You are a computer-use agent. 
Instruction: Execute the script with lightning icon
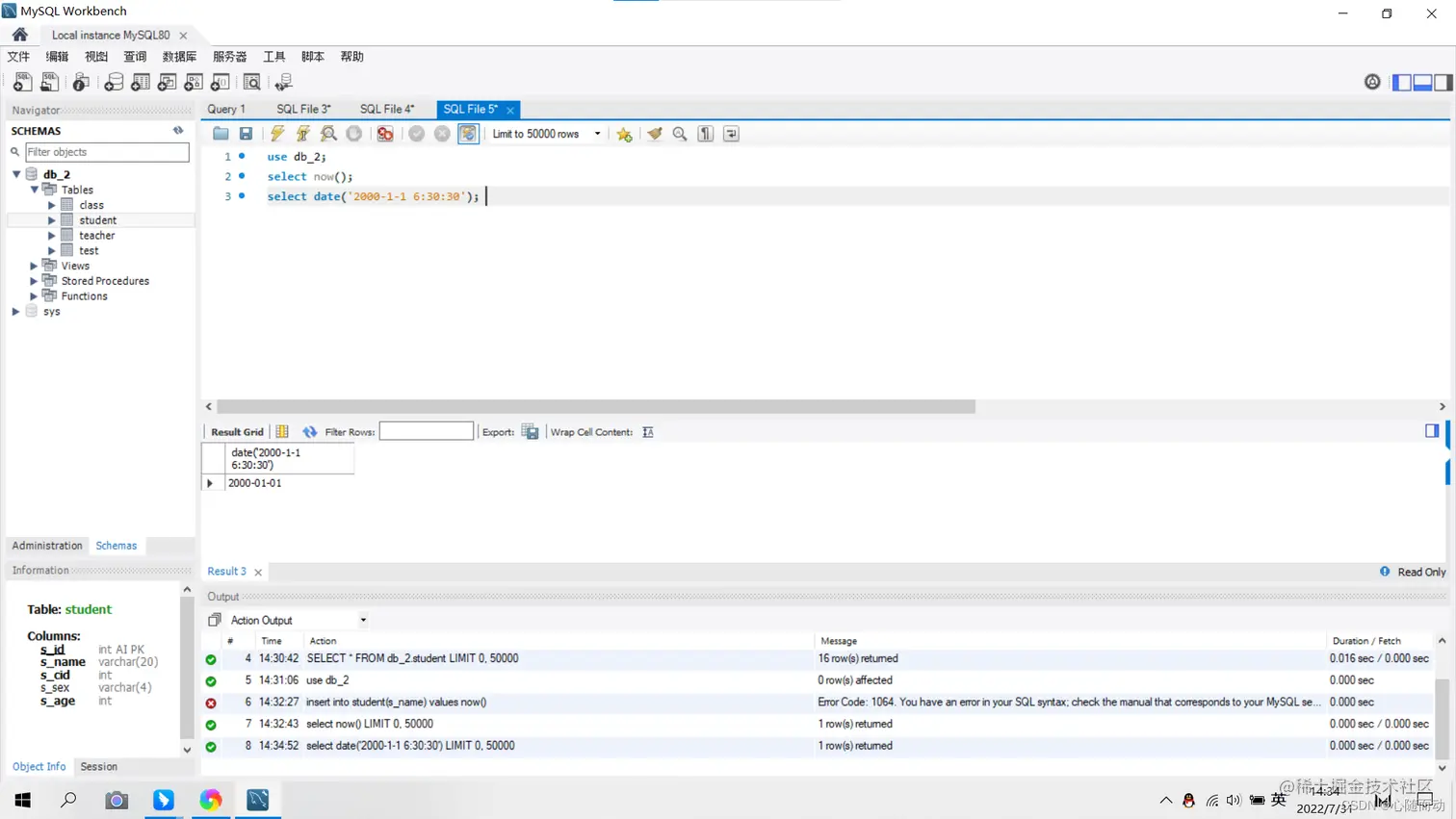(277, 134)
